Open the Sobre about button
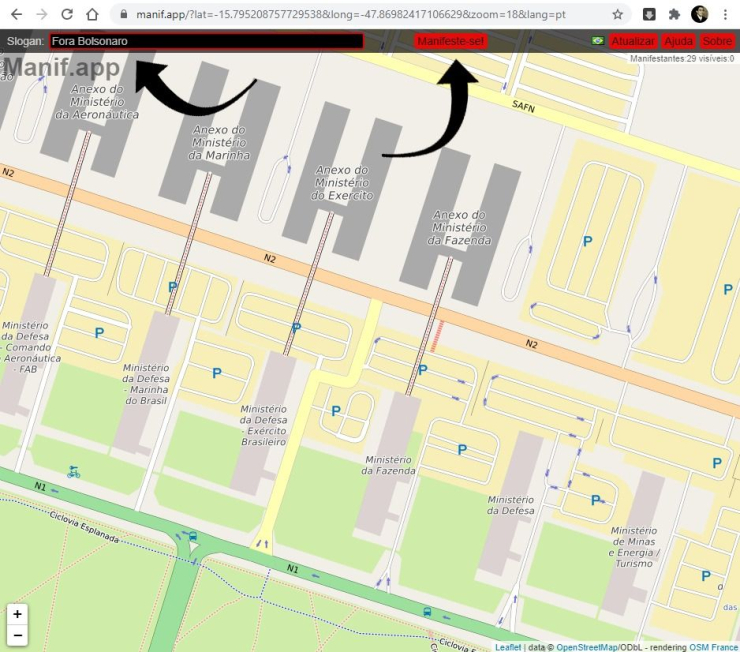 [717, 41]
